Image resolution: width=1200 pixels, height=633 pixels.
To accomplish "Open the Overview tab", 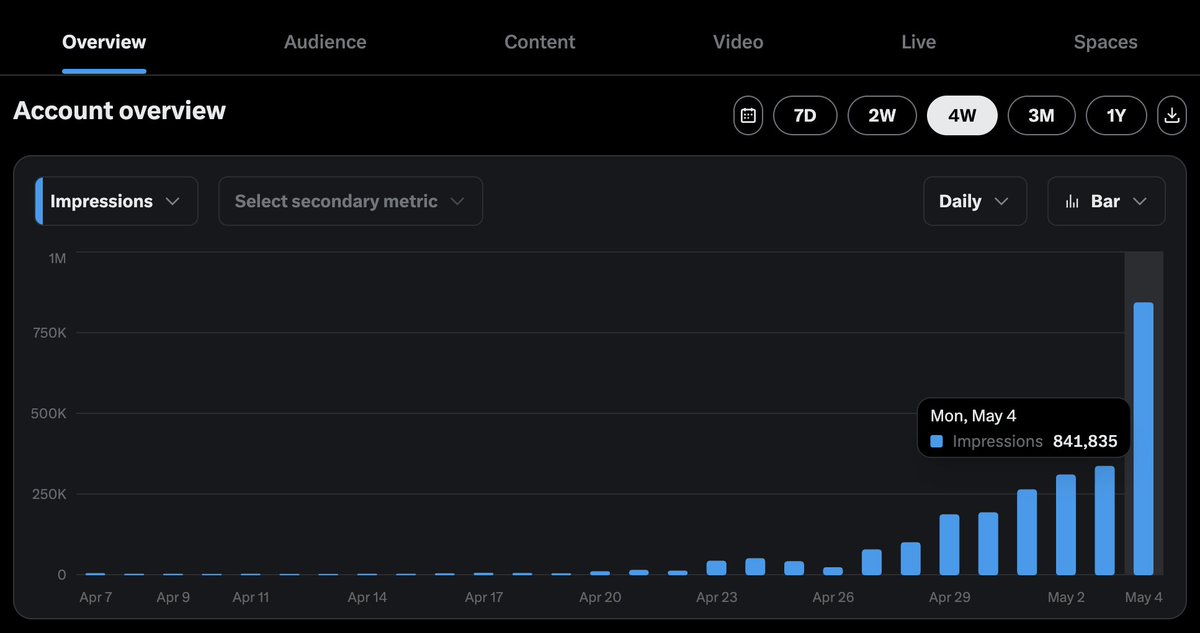I will tap(104, 42).
